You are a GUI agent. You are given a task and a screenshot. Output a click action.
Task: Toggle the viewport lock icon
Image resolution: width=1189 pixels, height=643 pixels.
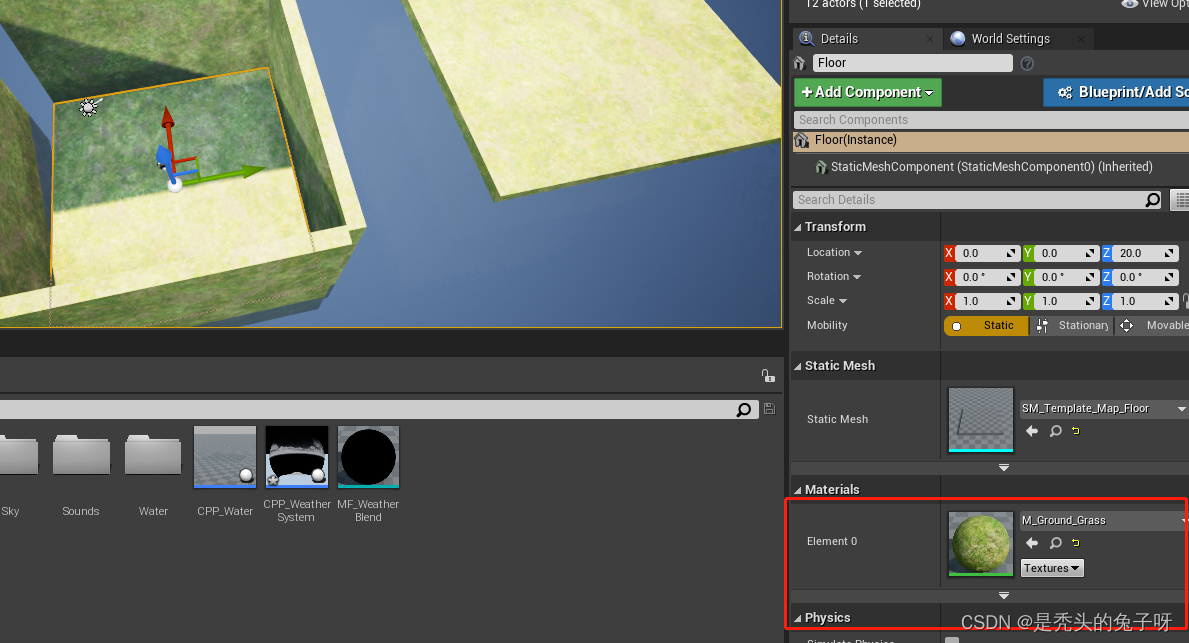[768, 376]
